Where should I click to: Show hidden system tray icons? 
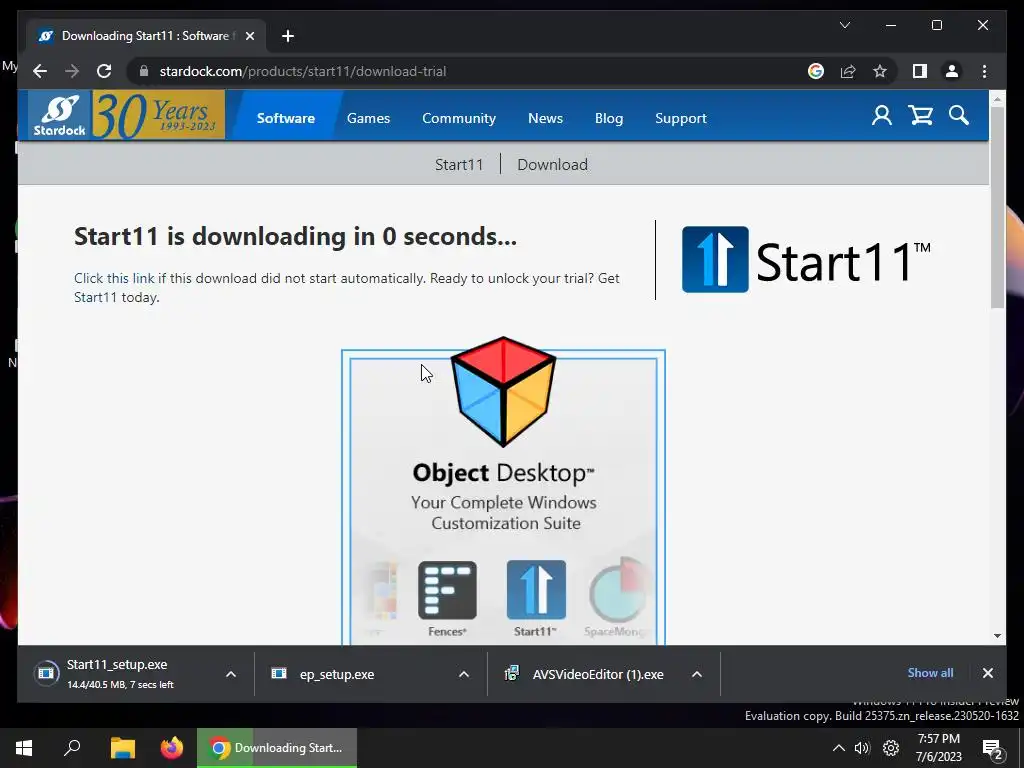click(x=839, y=748)
